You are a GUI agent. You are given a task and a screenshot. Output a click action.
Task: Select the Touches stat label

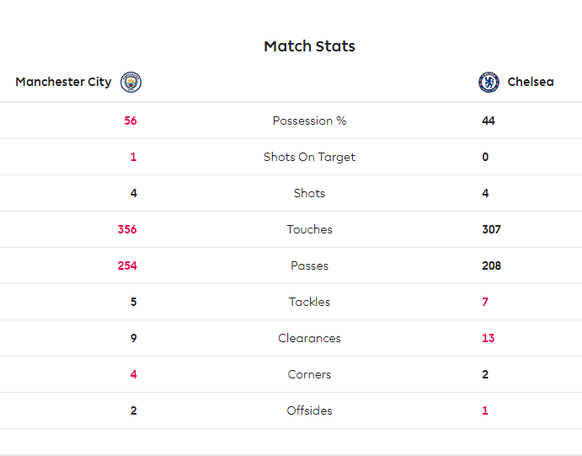coord(309,229)
